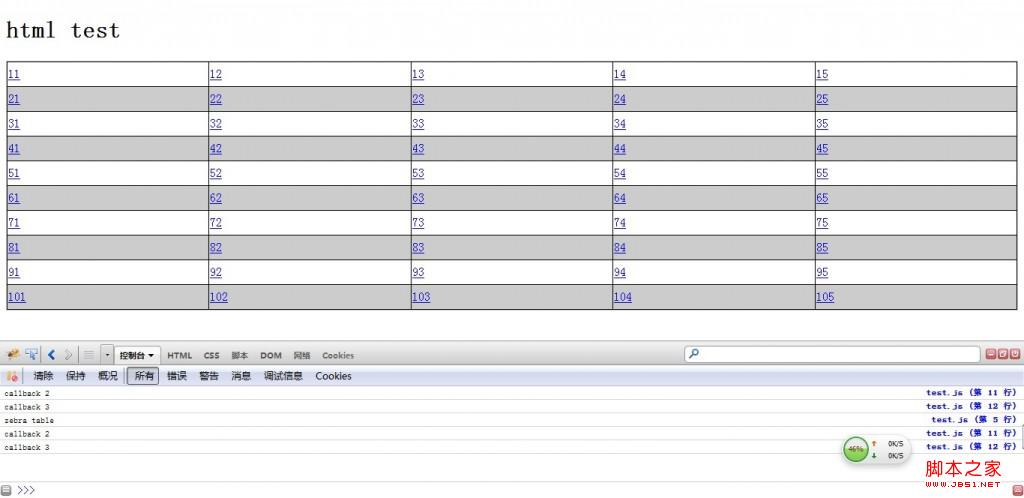The height and width of the screenshot is (498, 1024).
Task: Expand the small arrow dropdown before 控制台
Action: (107, 355)
